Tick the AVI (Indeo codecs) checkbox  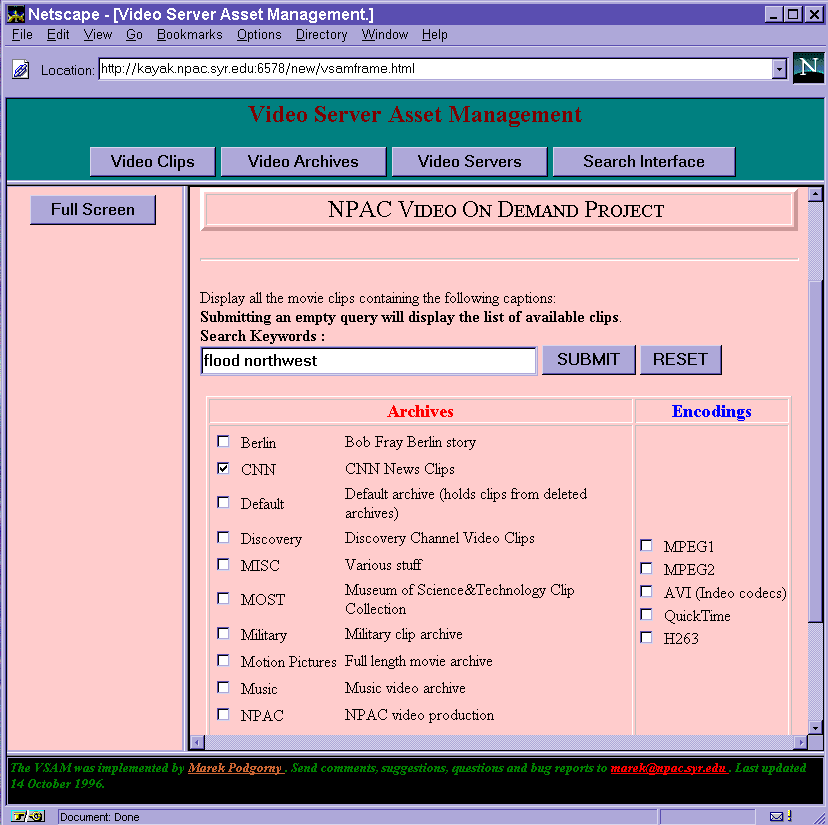coord(646,592)
